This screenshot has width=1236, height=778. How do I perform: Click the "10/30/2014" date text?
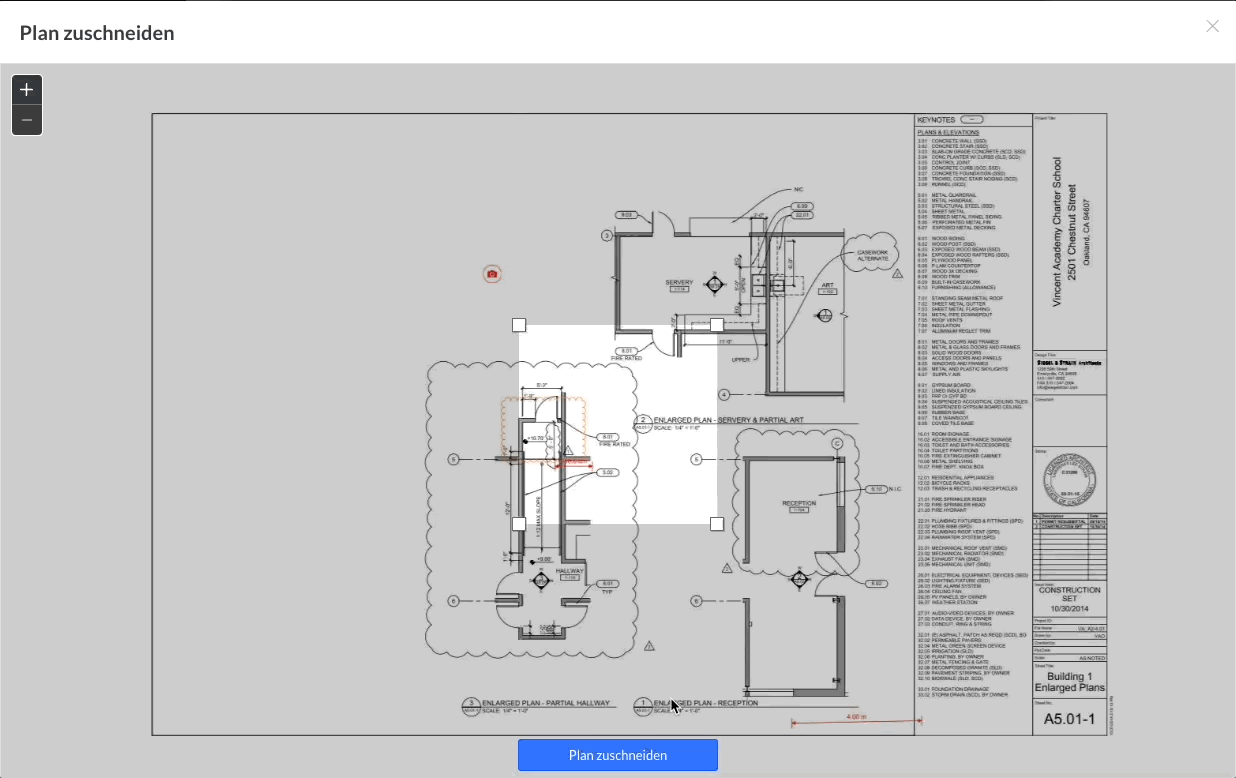(x=1070, y=609)
